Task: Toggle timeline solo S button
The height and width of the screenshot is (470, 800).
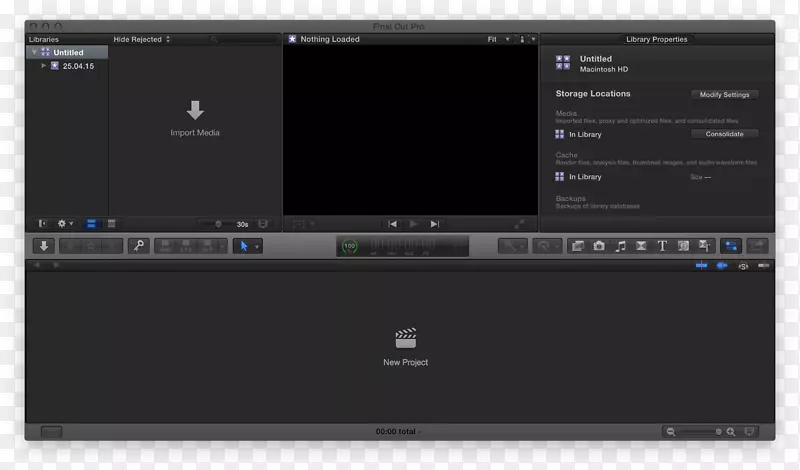Action: [x=743, y=266]
